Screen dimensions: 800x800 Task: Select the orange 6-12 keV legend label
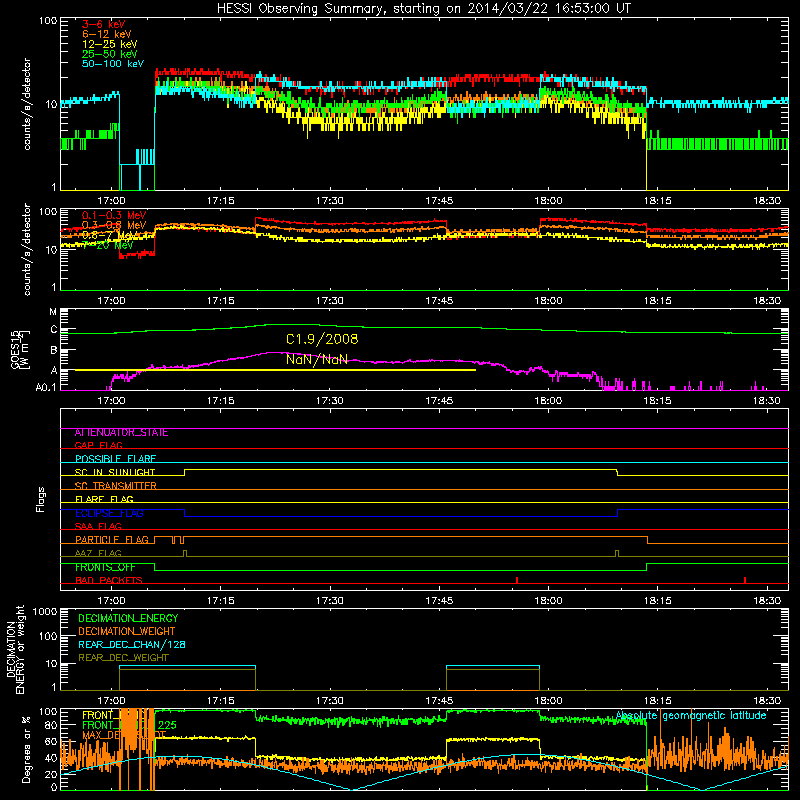pos(107,34)
